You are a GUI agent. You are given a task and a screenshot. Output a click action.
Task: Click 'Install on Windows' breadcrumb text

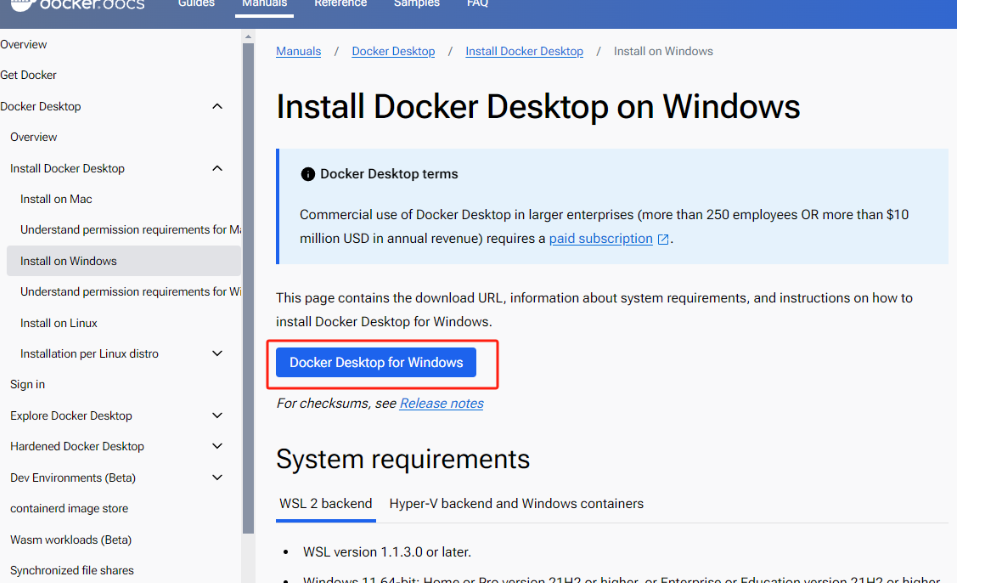click(x=663, y=52)
